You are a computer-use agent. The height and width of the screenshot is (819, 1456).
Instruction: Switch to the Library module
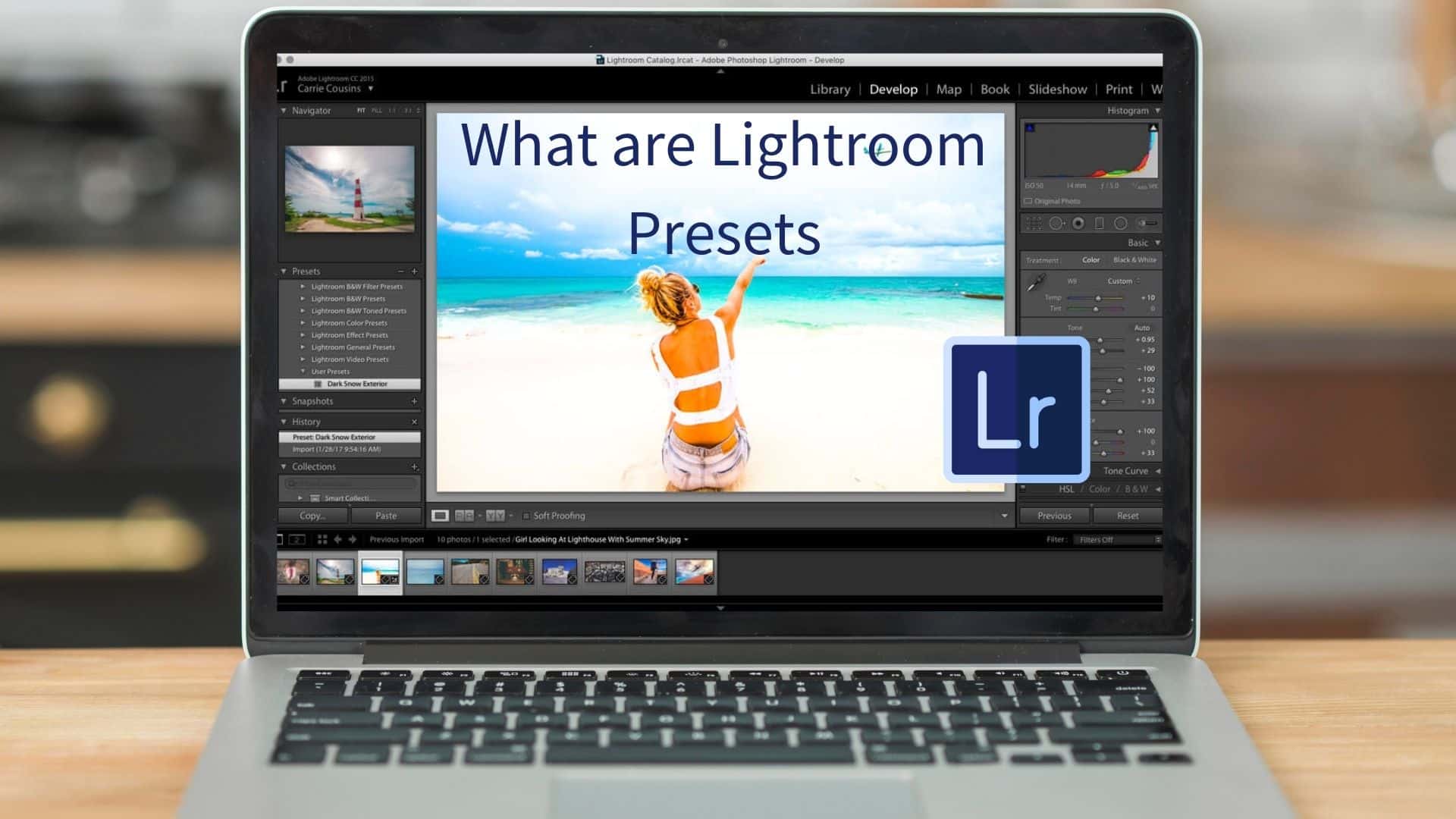[x=830, y=89]
